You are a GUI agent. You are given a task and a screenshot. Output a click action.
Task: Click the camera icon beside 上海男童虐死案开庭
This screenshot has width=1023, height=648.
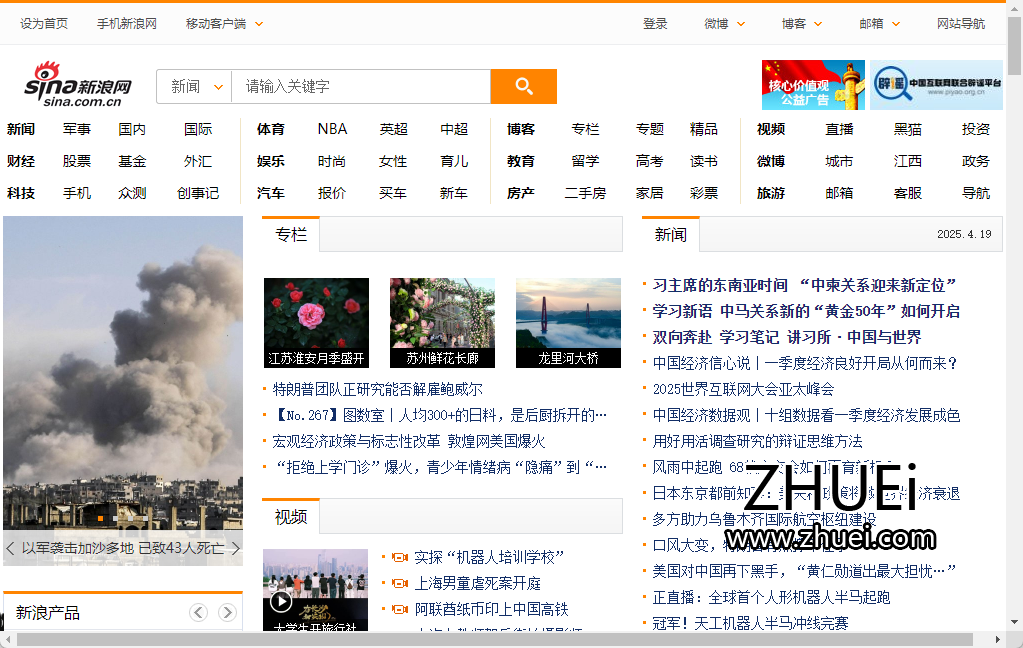point(400,583)
